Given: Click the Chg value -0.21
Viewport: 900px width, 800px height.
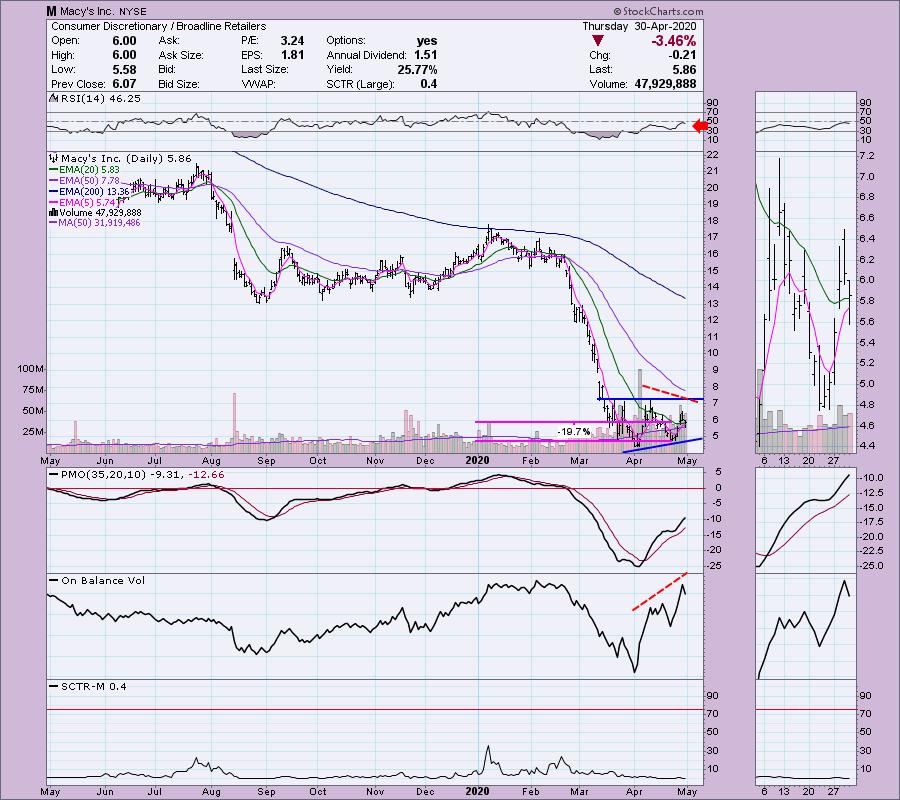Looking at the screenshot, I should (x=682, y=55).
